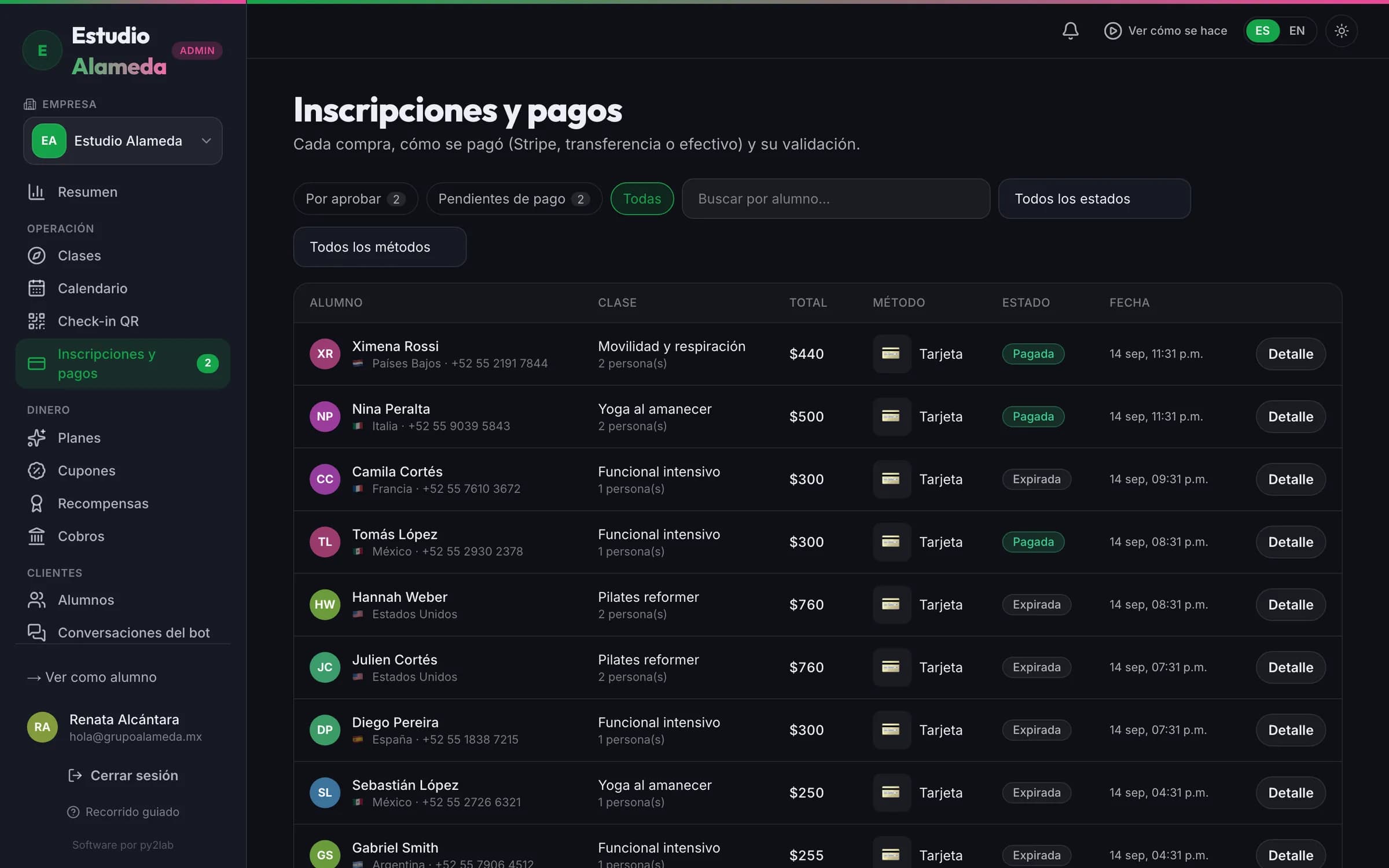Click the Recompensas award icon
Image resolution: width=1389 pixels, height=868 pixels.
(36, 503)
